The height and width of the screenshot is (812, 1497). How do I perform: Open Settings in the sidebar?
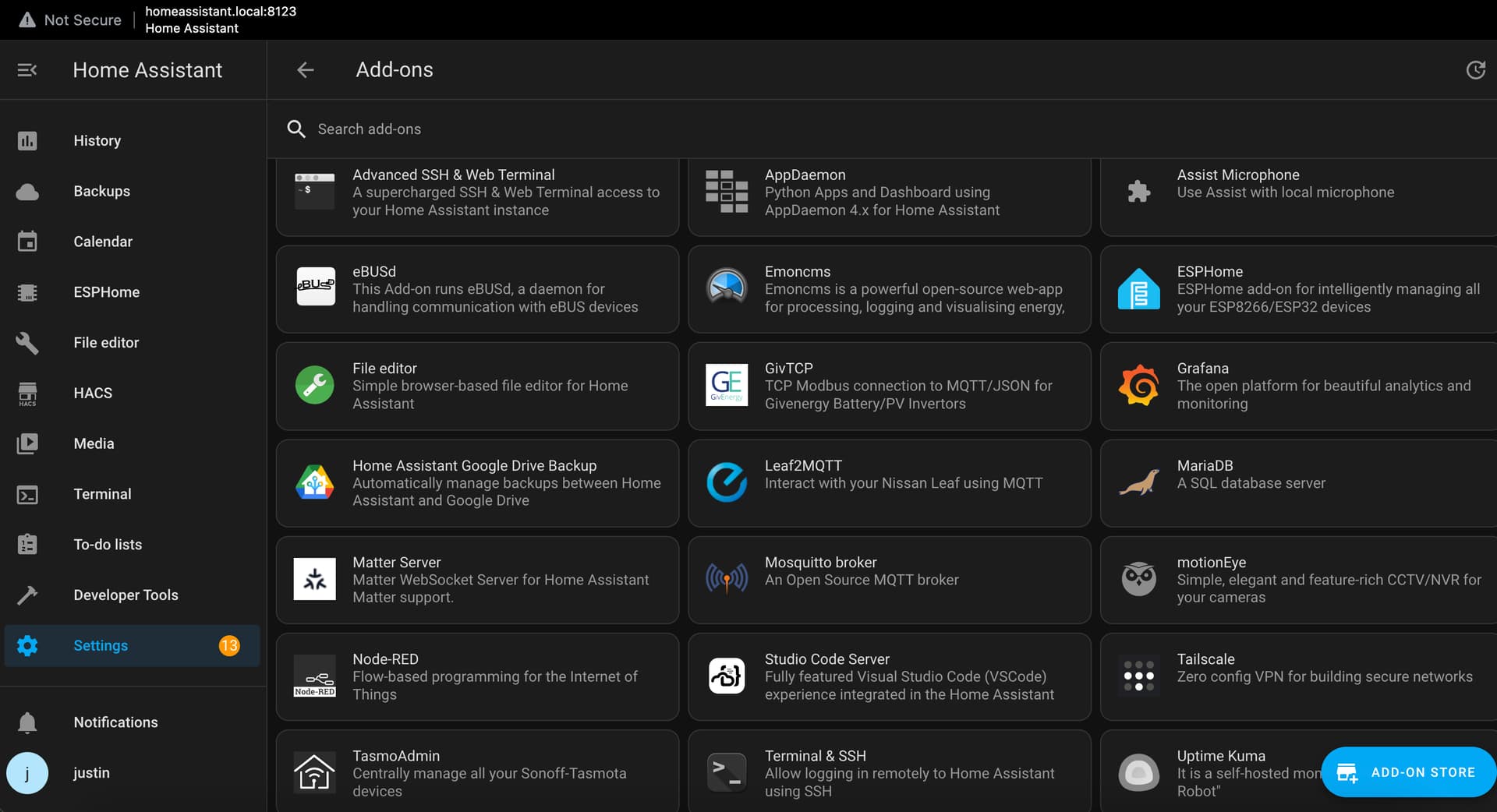tap(133, 646)
